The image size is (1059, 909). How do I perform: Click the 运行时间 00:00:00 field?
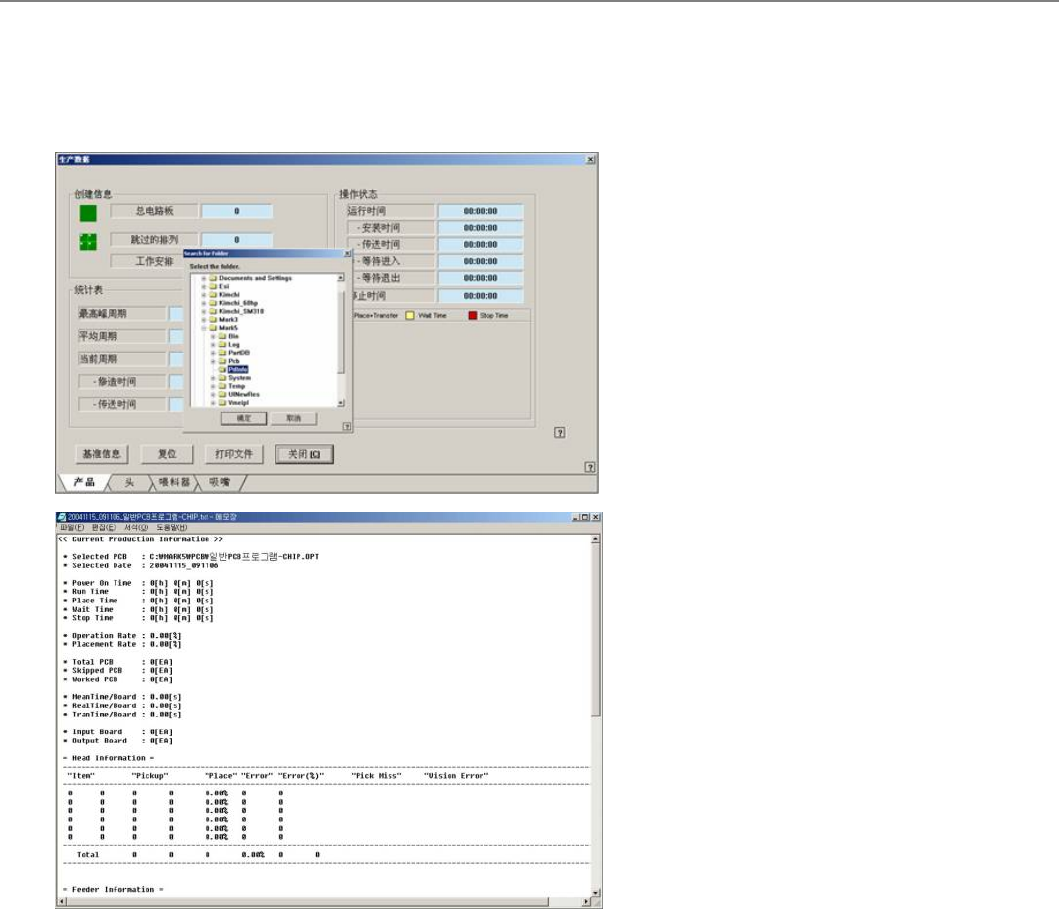click(480, 211)
